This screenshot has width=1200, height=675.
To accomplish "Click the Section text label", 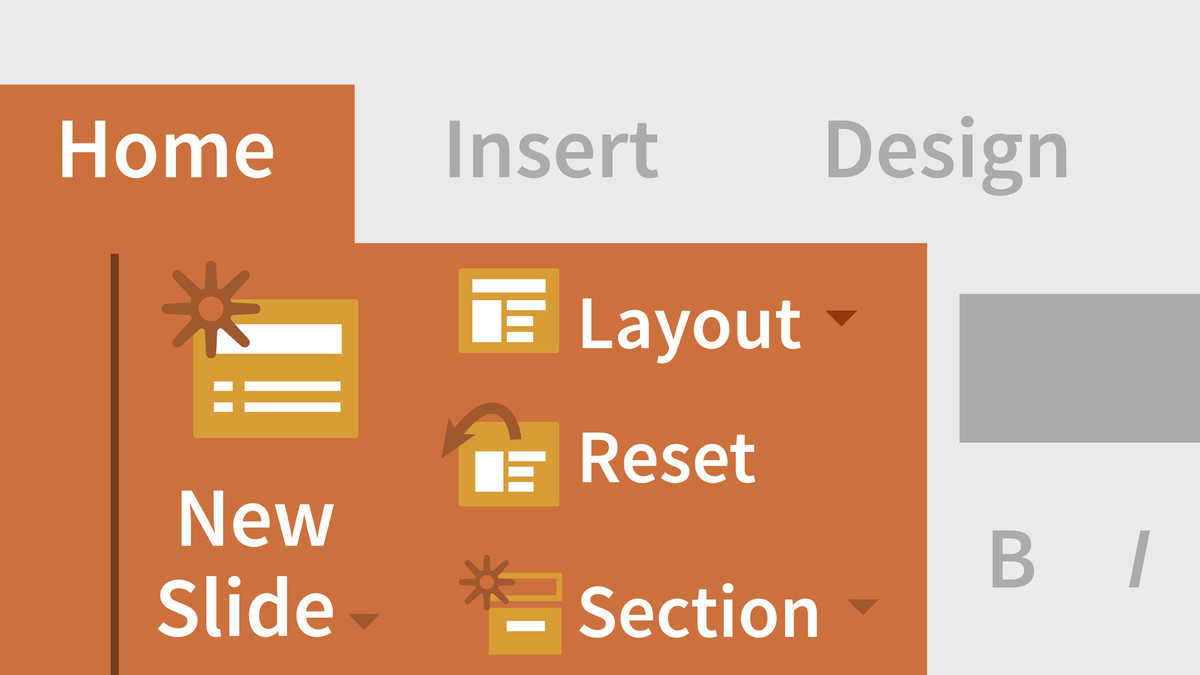I will 699,611.
